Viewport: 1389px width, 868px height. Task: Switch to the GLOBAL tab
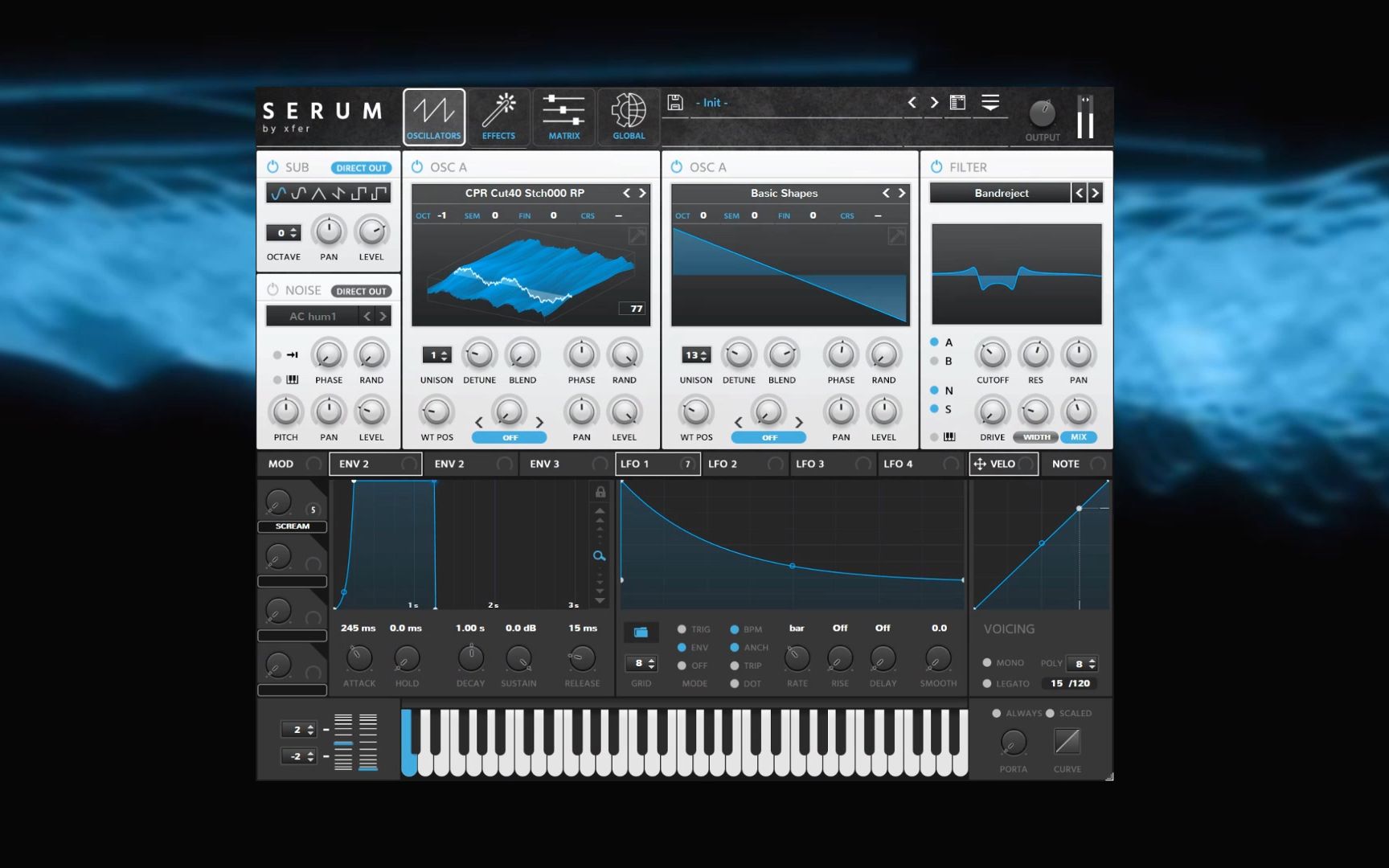(629, 117)
